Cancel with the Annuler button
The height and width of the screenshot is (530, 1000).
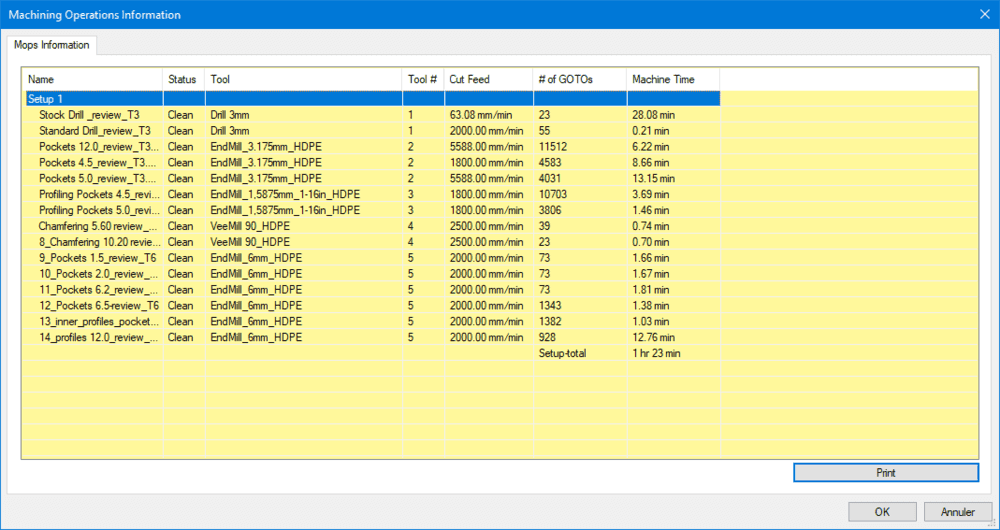pyautogui.click(x=957, y=512)
